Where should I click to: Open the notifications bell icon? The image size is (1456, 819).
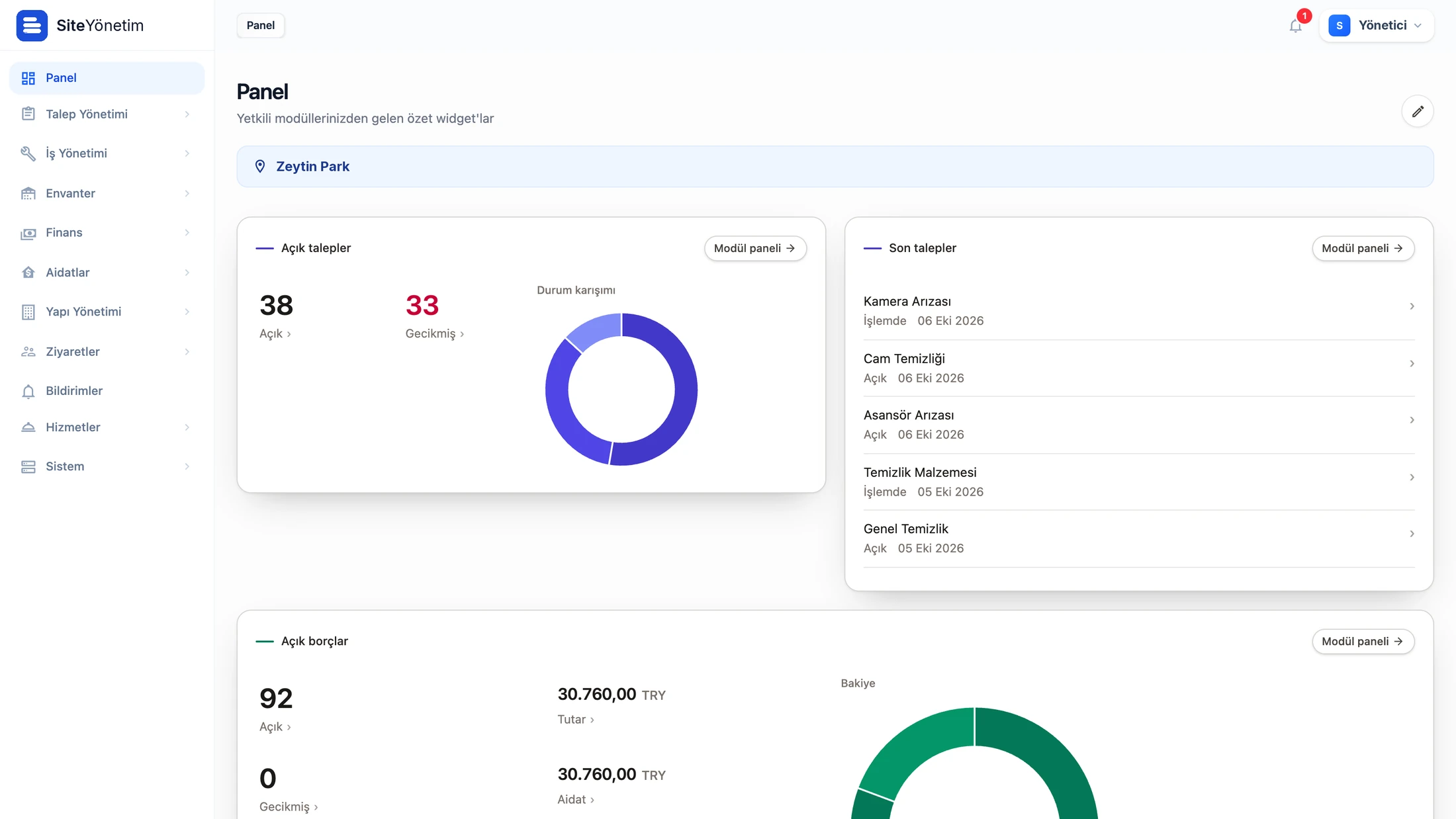pyautogui.click(x=1295, y=26)
